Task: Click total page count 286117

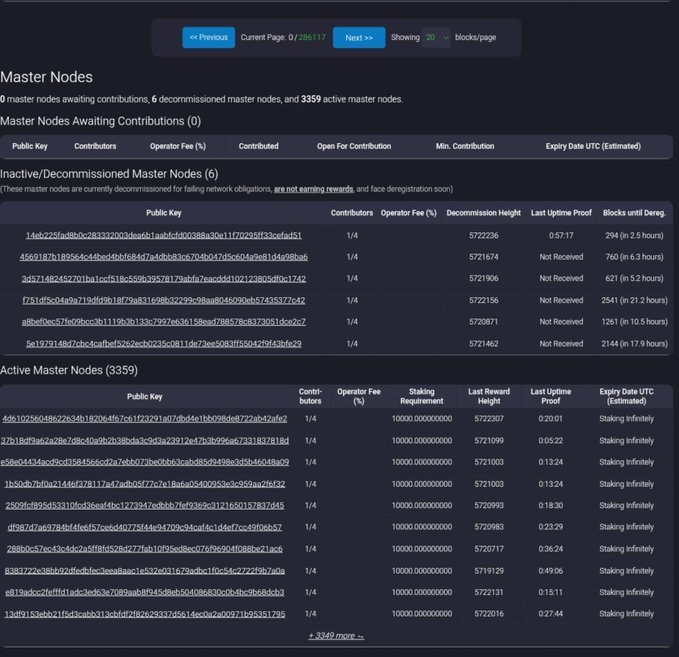Action: pyautogui.click(x=312, y=38)
